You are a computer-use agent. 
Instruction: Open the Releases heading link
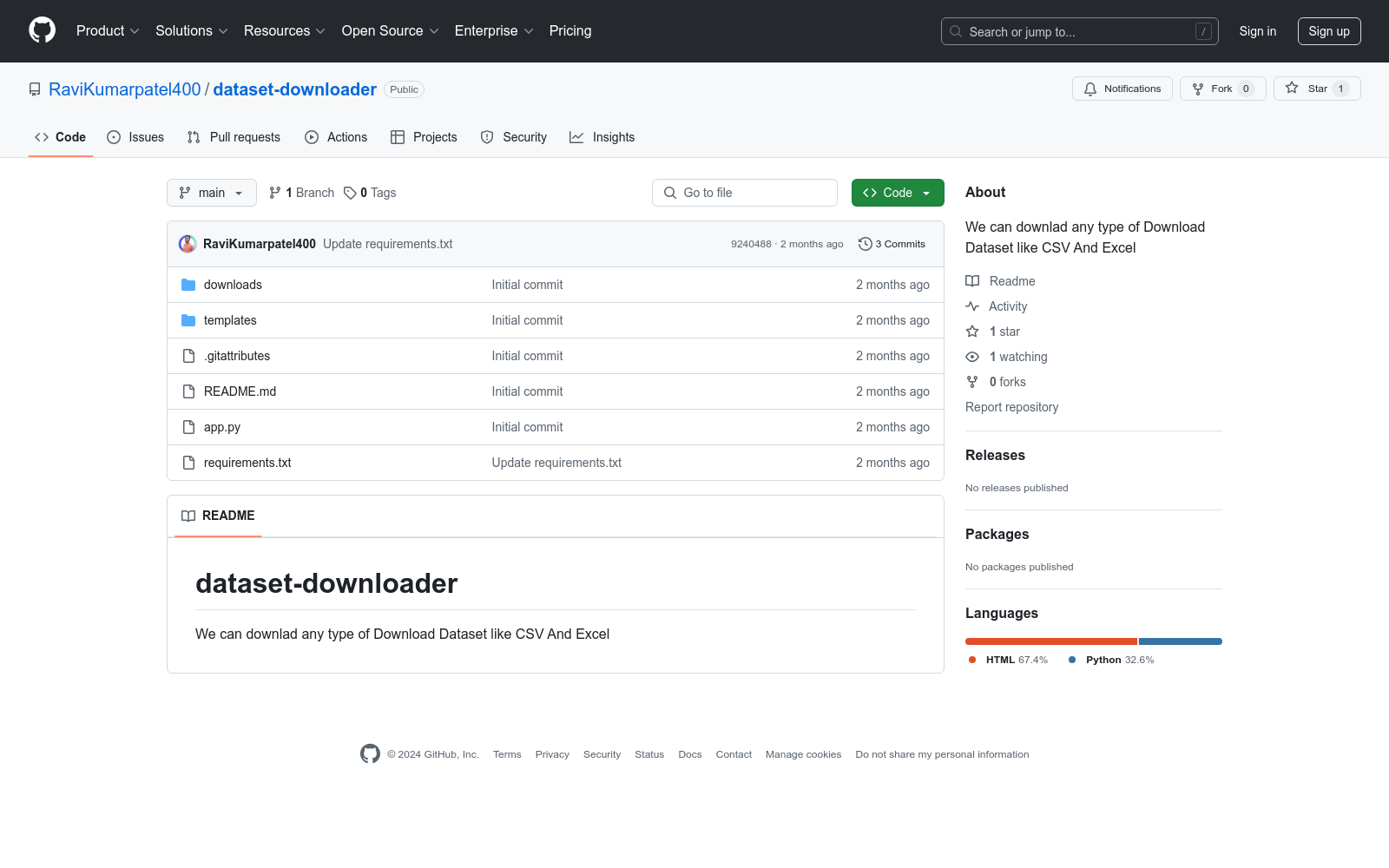(x=995, y=455)
